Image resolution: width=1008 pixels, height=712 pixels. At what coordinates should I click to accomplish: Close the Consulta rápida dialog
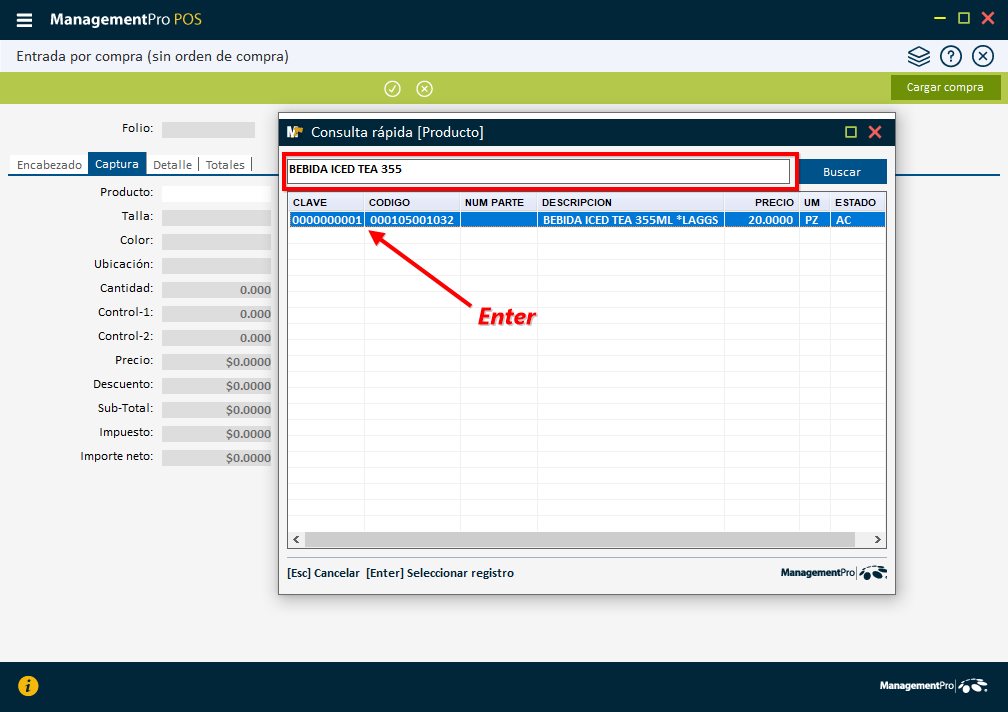(x=875, y=132)
